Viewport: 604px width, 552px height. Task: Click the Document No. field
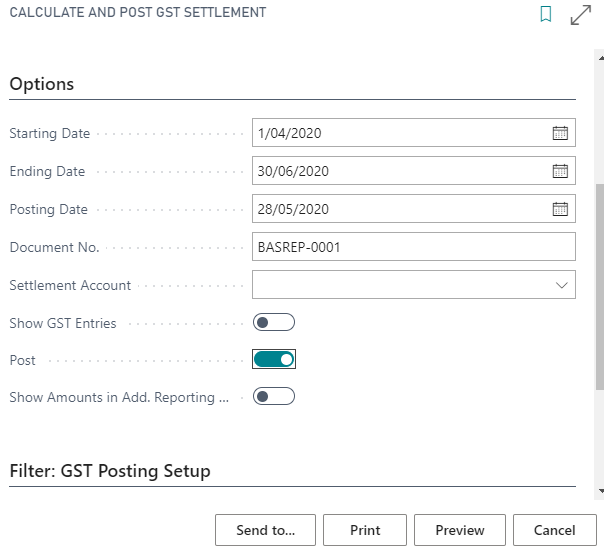(414, 247)
